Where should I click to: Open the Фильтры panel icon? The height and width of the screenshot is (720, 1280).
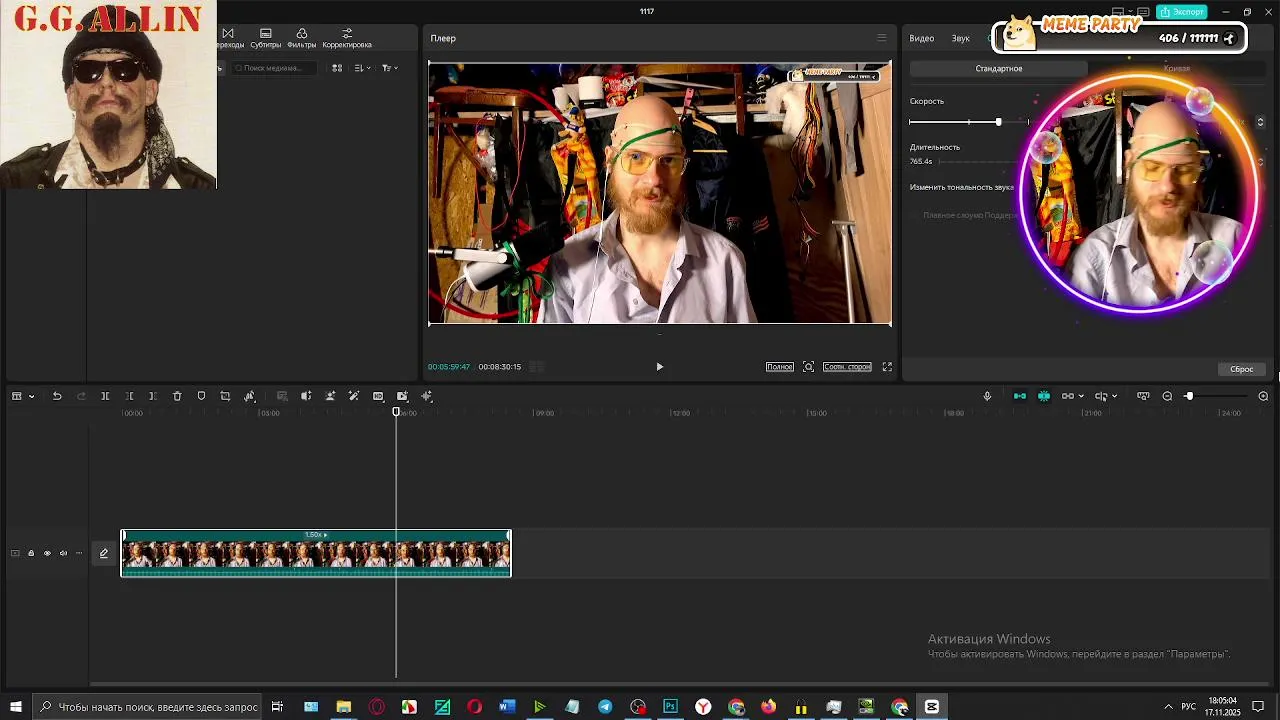(x=301, y=38)
